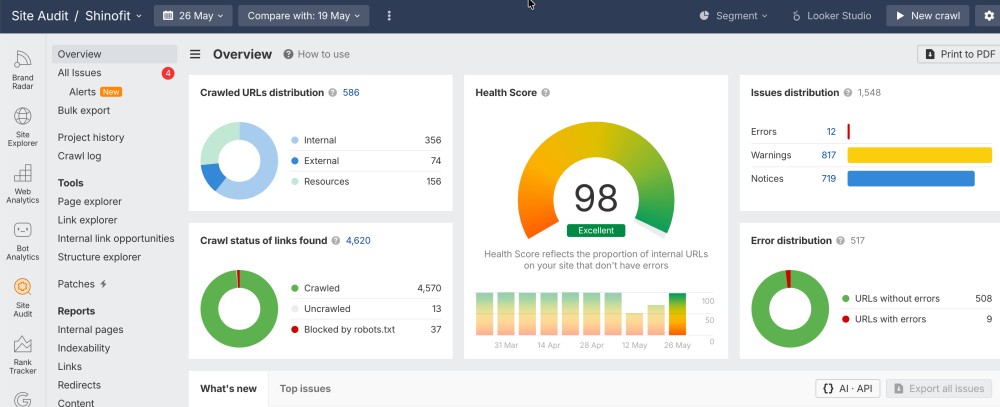Click the yellow Warnings bar

coord(919,155)
